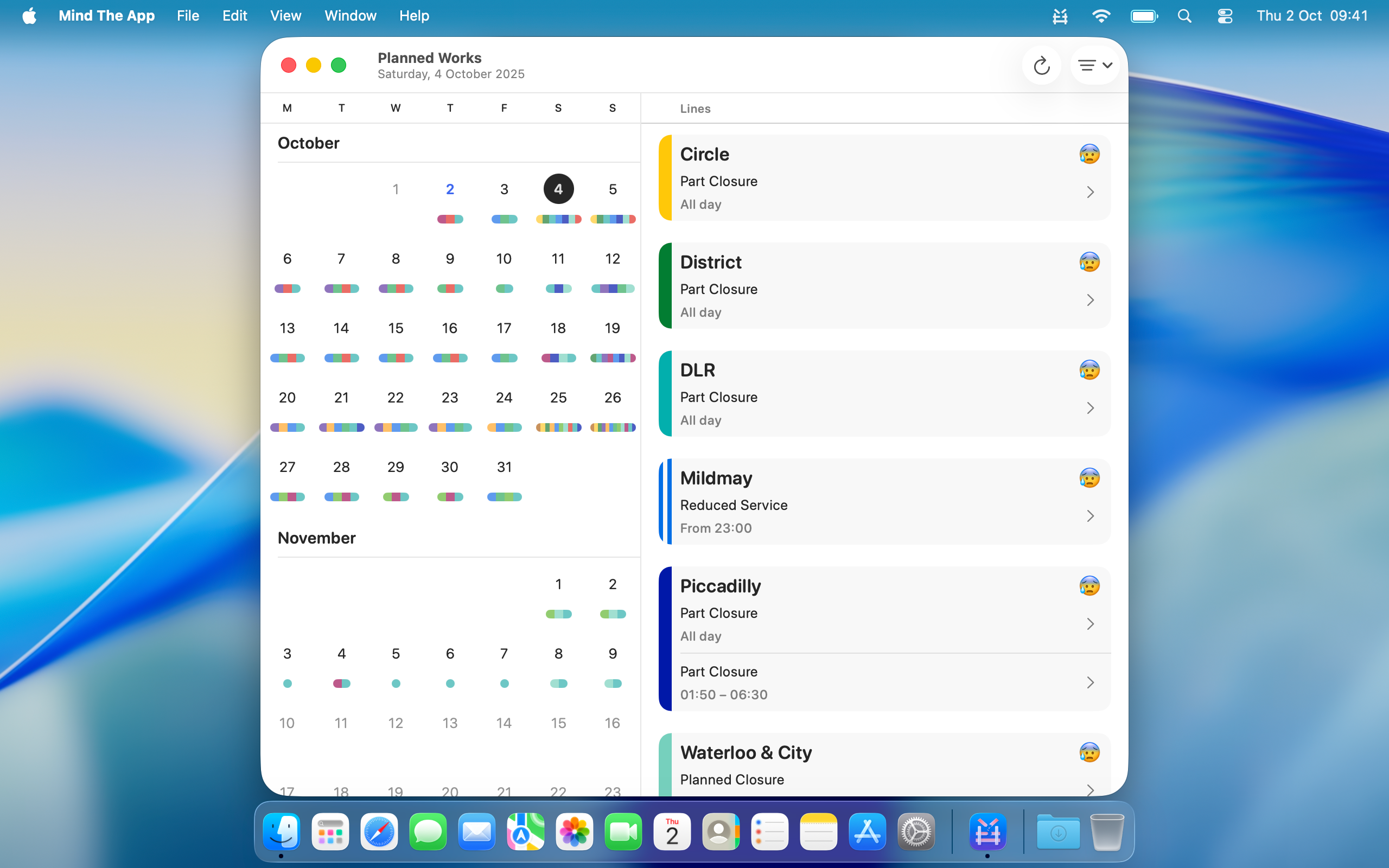
Task: Open Safari from the Dock
Action: (x=379, y=831)
